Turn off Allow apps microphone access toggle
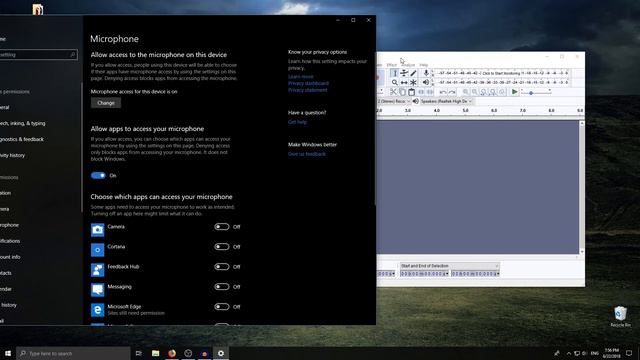This screenshot has width=640, height=360. [x=98, y=176]
